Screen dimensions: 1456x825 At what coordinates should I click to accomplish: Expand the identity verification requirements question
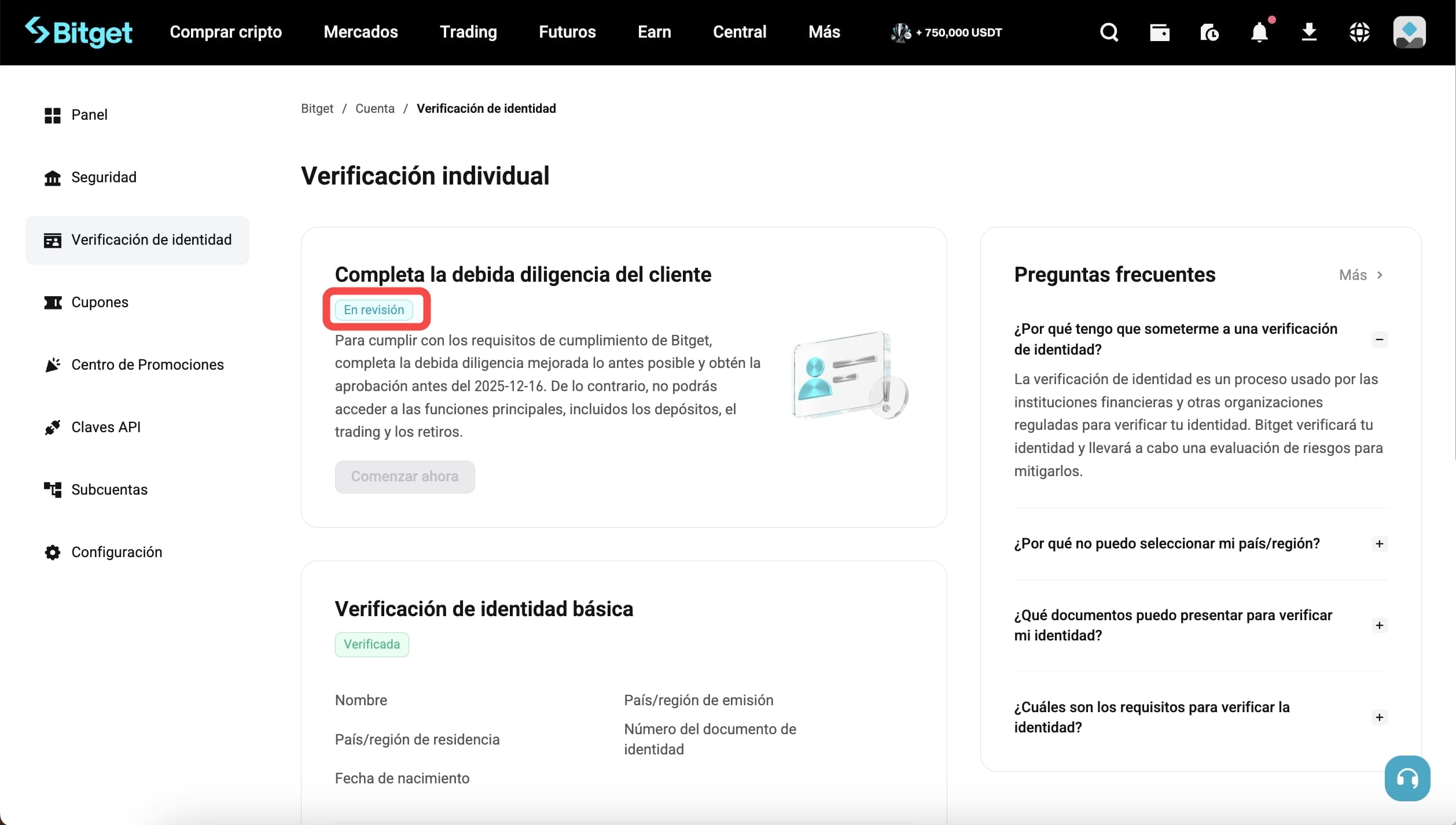(1380, 717)
